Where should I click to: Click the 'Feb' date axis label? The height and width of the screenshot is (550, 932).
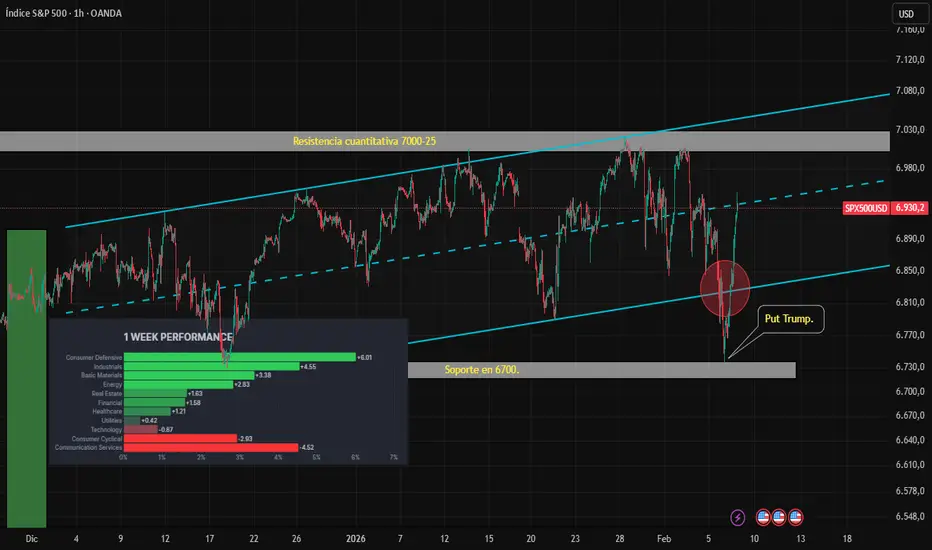(664, 539)
